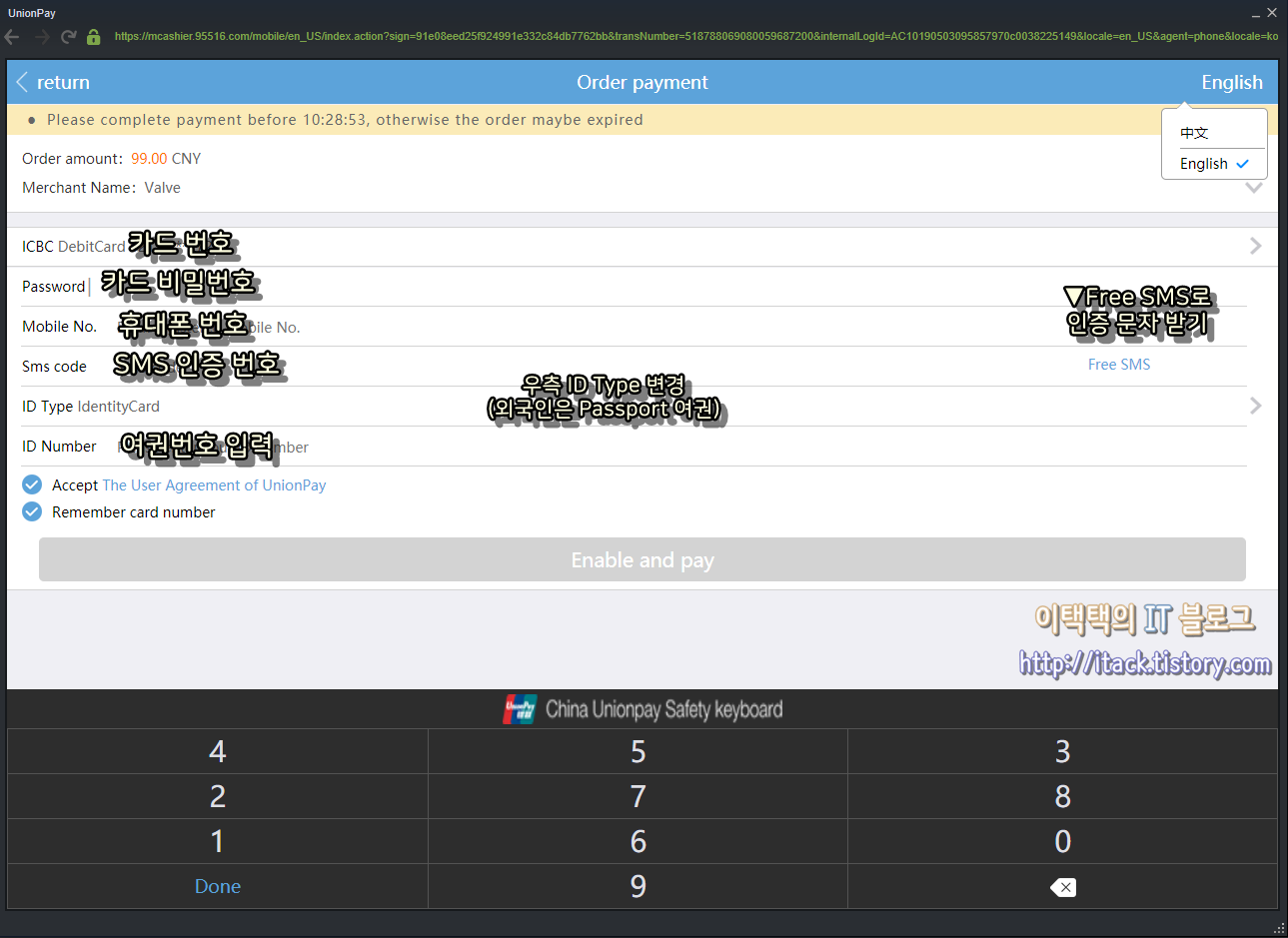
Task: Click the Order payment header title
Action: 643,82
